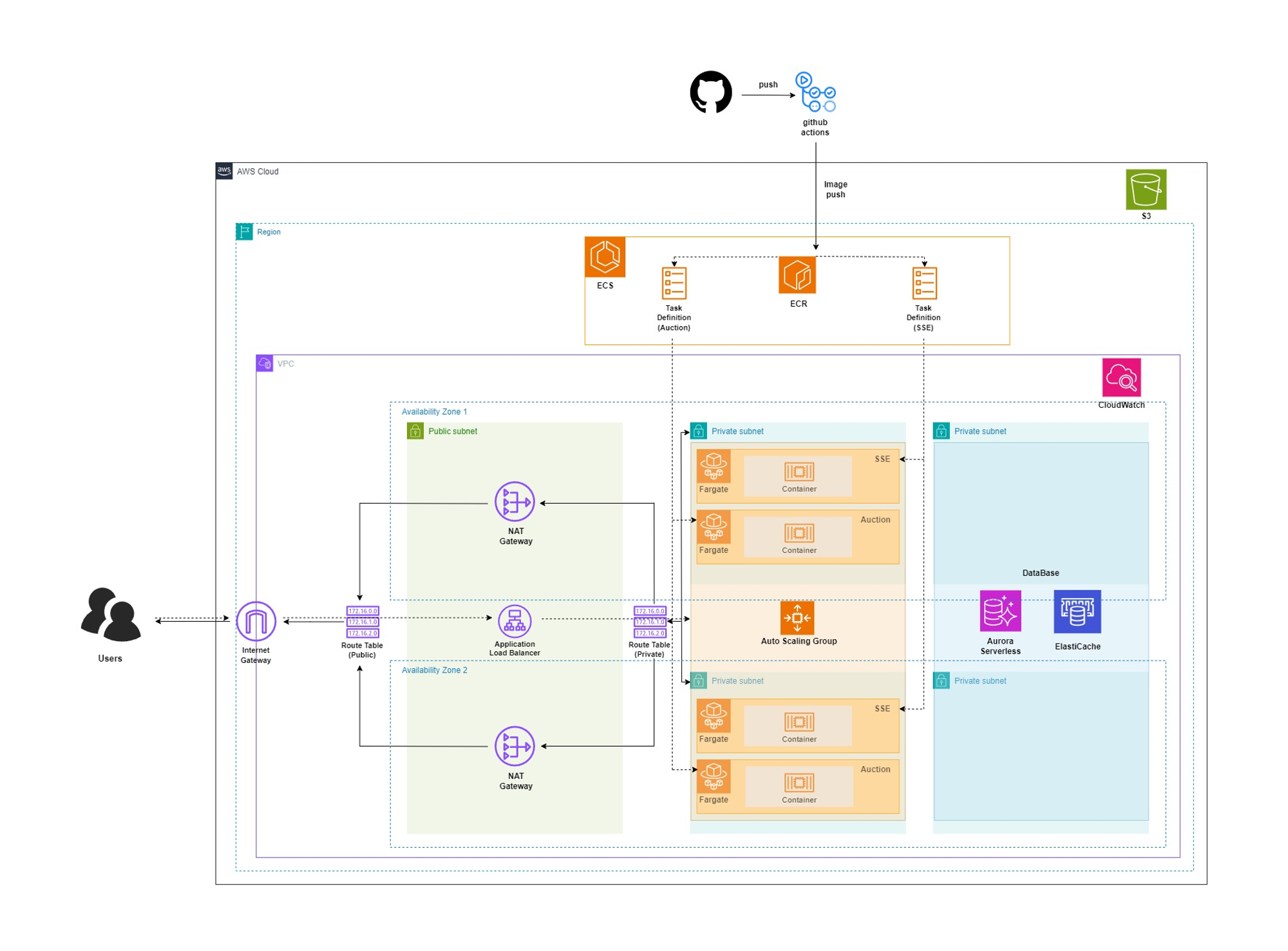Select the Task Definition (SSE) icon
1288x951 pixels.
924,283
